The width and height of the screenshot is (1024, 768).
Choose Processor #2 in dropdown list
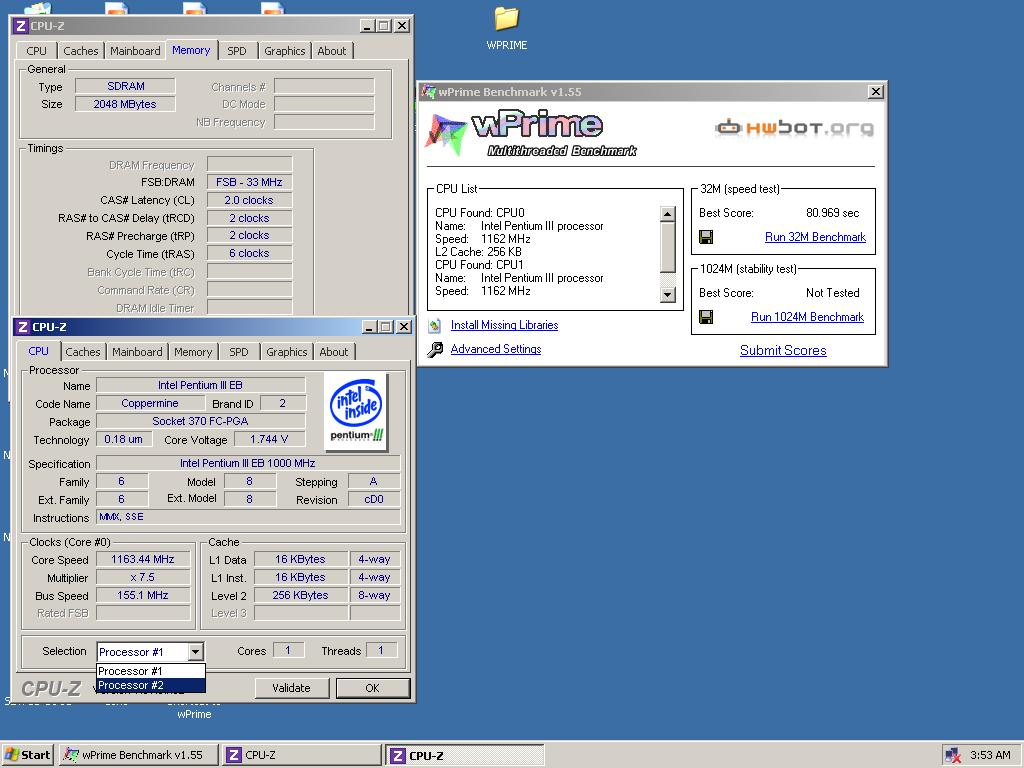pyautogui.click(x=151, y=685)
